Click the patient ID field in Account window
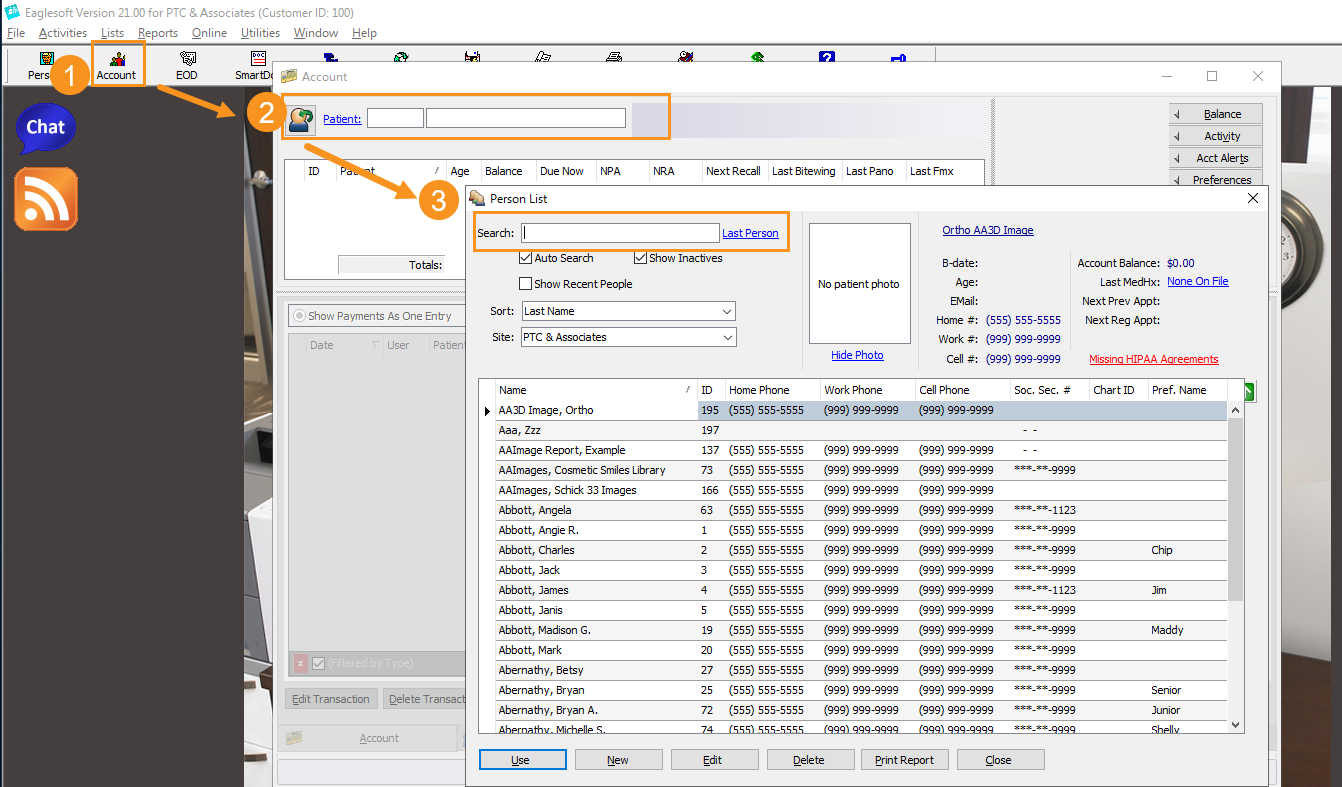The height and width of the screenshot is (787, 1342). point(395,118)
